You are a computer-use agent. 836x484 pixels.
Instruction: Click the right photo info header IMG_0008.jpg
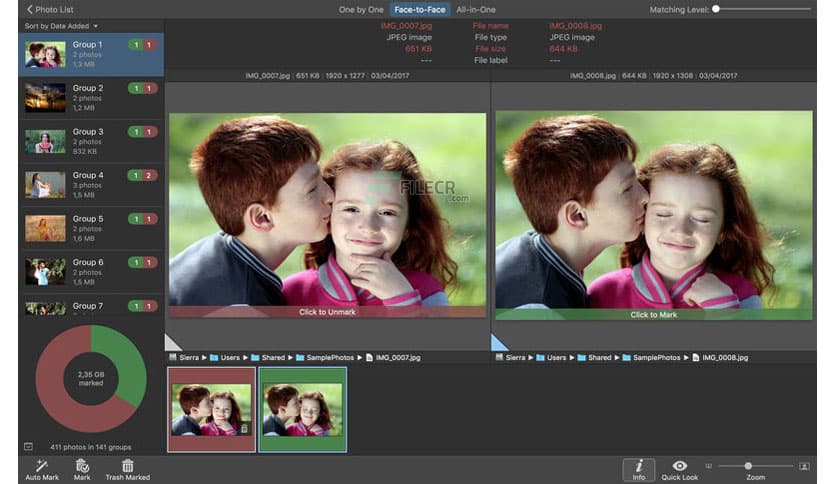654,76
